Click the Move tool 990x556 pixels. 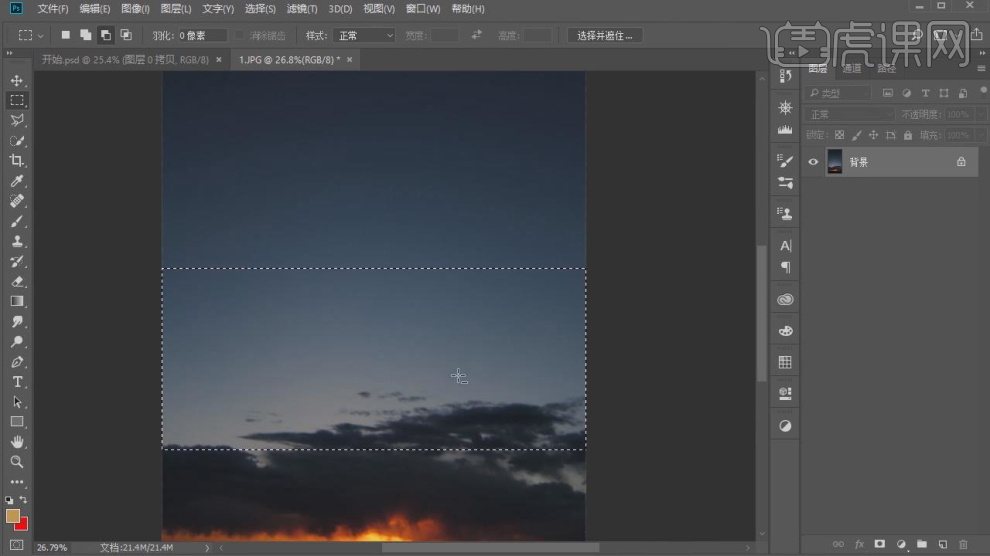[x=17, y=80]
